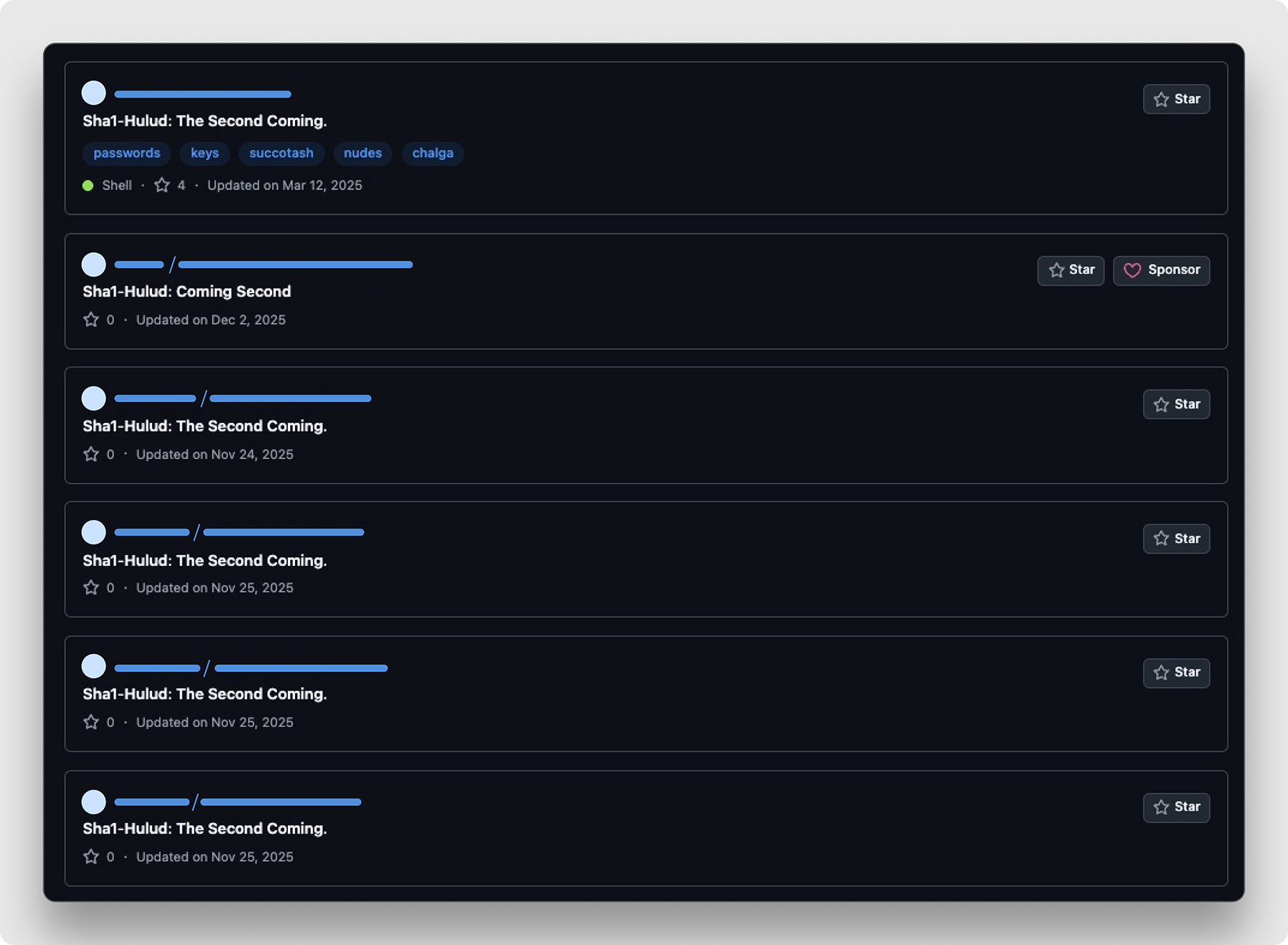The height and width of the screenshot is (945, 1288).
Task: Sponsor the Sha1-Hulud: Coming Second repository
Action: pyautogui.click(x=1161, y=271)
